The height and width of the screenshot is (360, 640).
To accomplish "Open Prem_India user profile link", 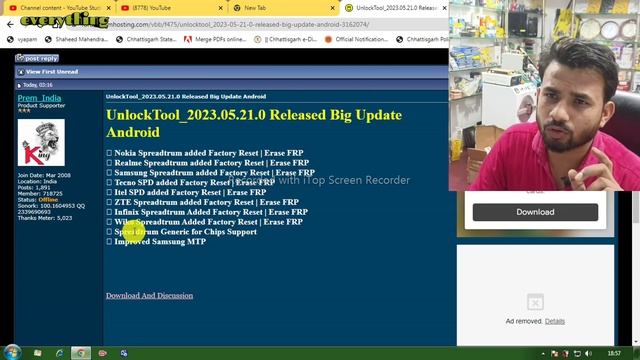I will click(x=39, y=98).
